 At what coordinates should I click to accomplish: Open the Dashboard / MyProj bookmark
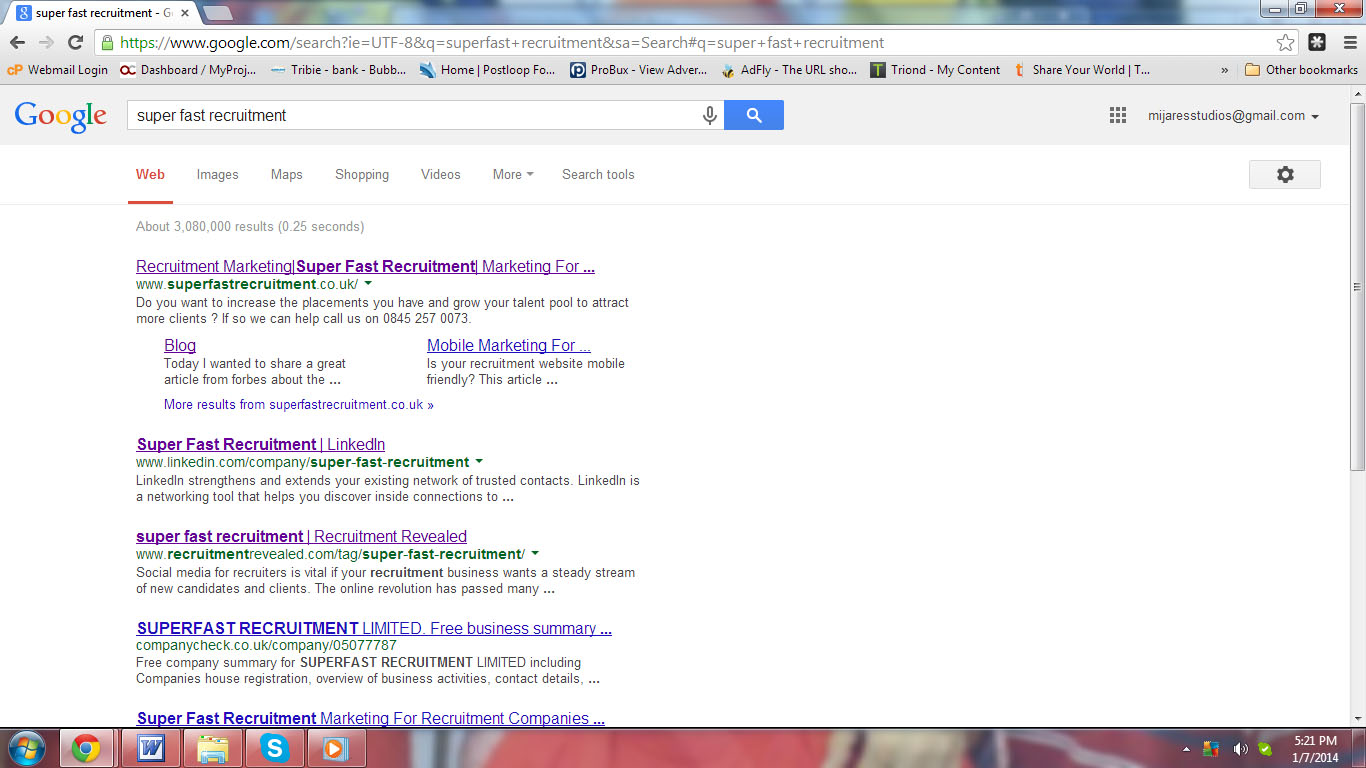click(188, 70)
